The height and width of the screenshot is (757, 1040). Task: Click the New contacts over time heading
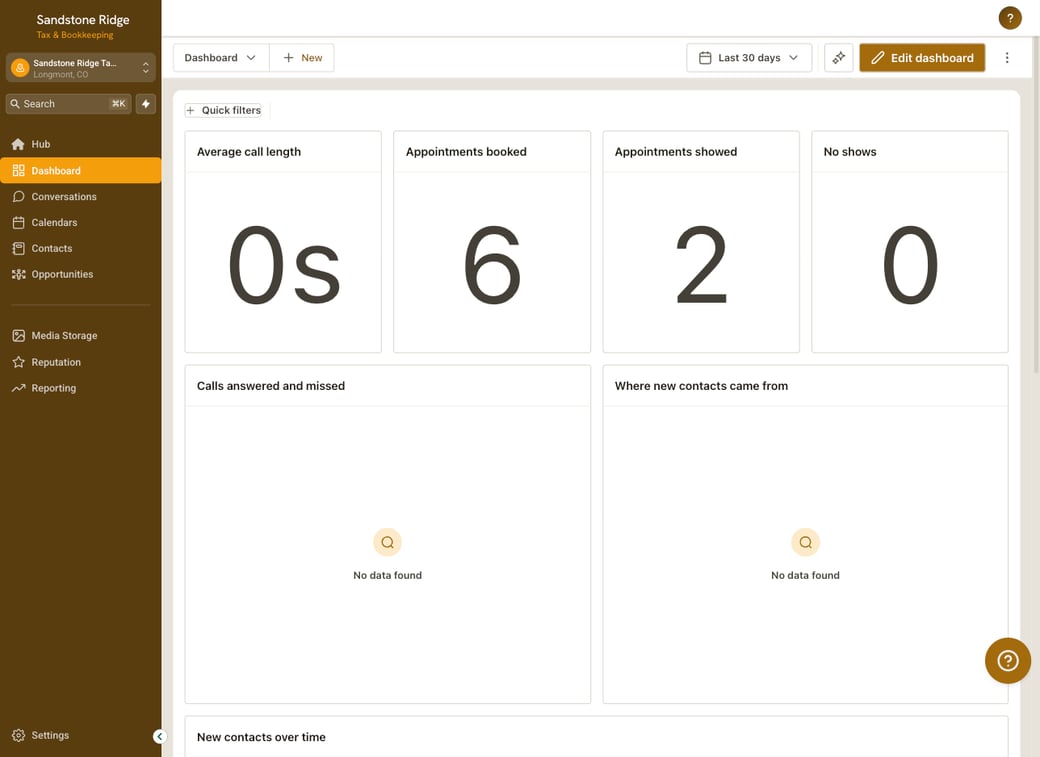[x=261, y=737]
